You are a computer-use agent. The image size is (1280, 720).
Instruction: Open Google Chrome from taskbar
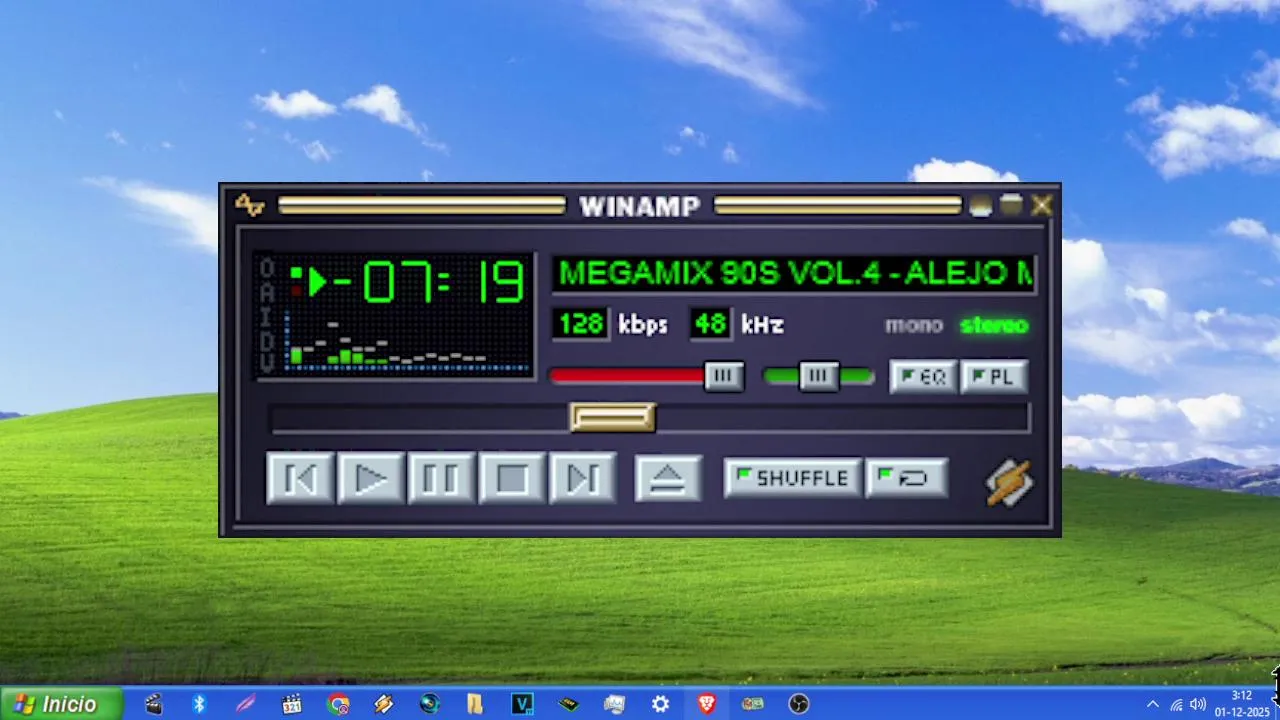click(x=338, y=704)
